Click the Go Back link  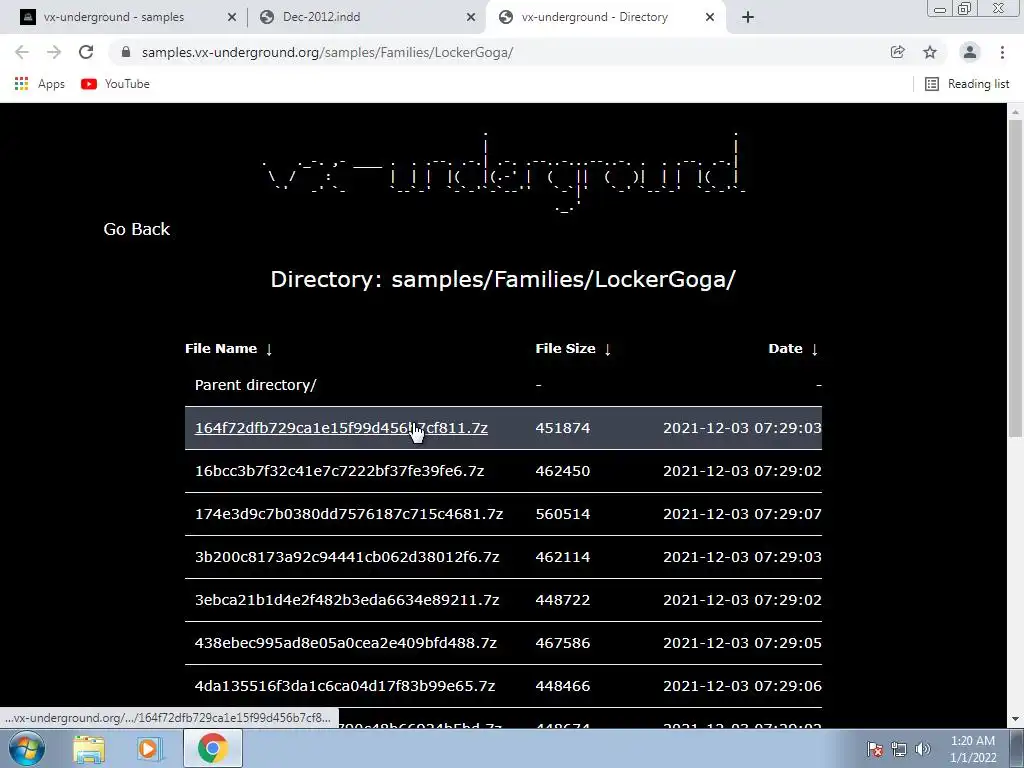[x=136, y=229]
